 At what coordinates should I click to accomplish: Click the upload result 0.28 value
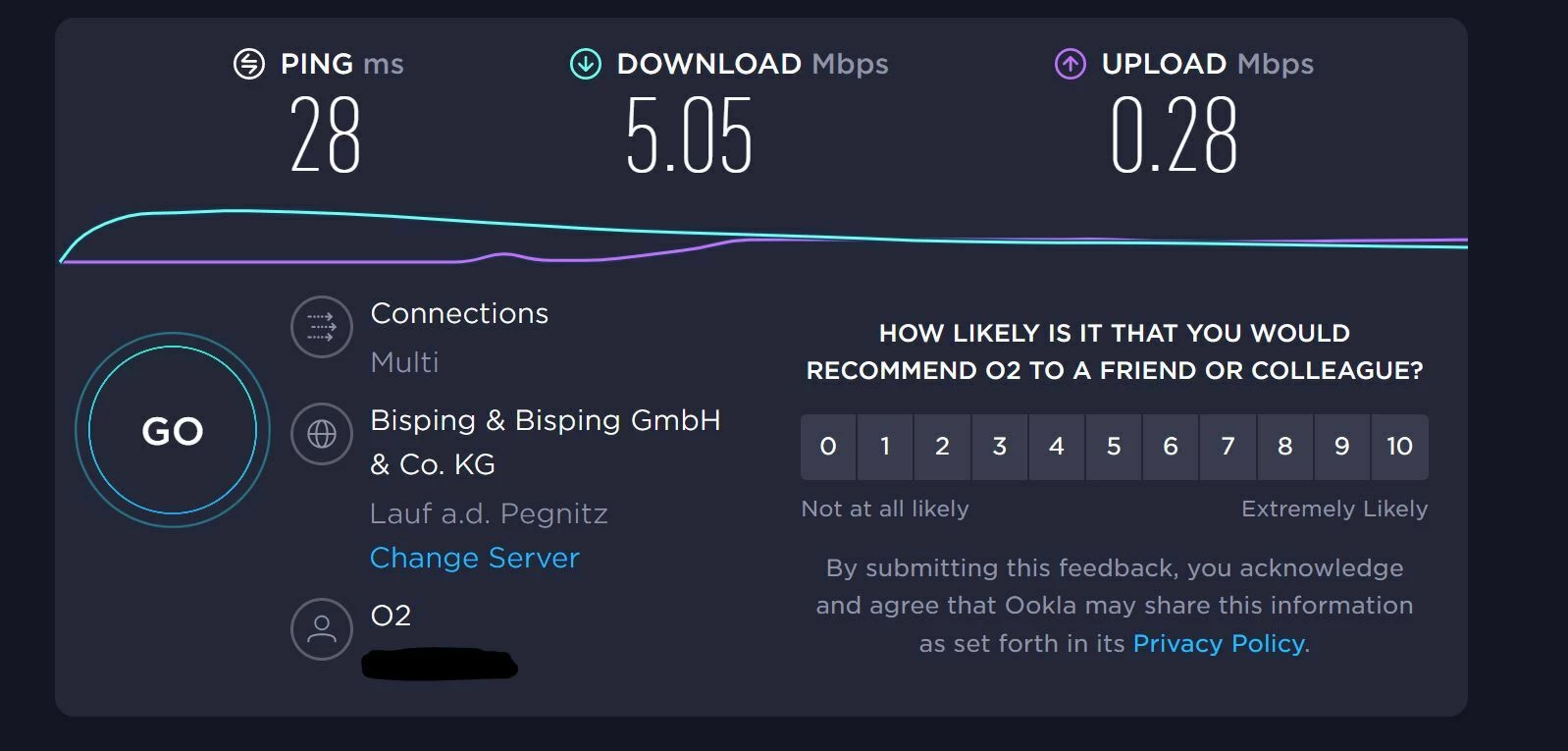[x=1174, y=136]
